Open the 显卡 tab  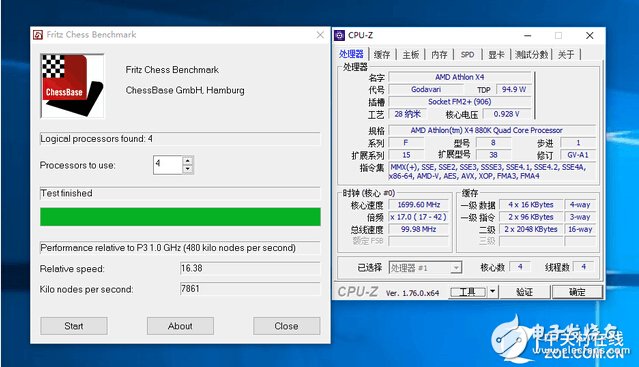click(496, 55)
